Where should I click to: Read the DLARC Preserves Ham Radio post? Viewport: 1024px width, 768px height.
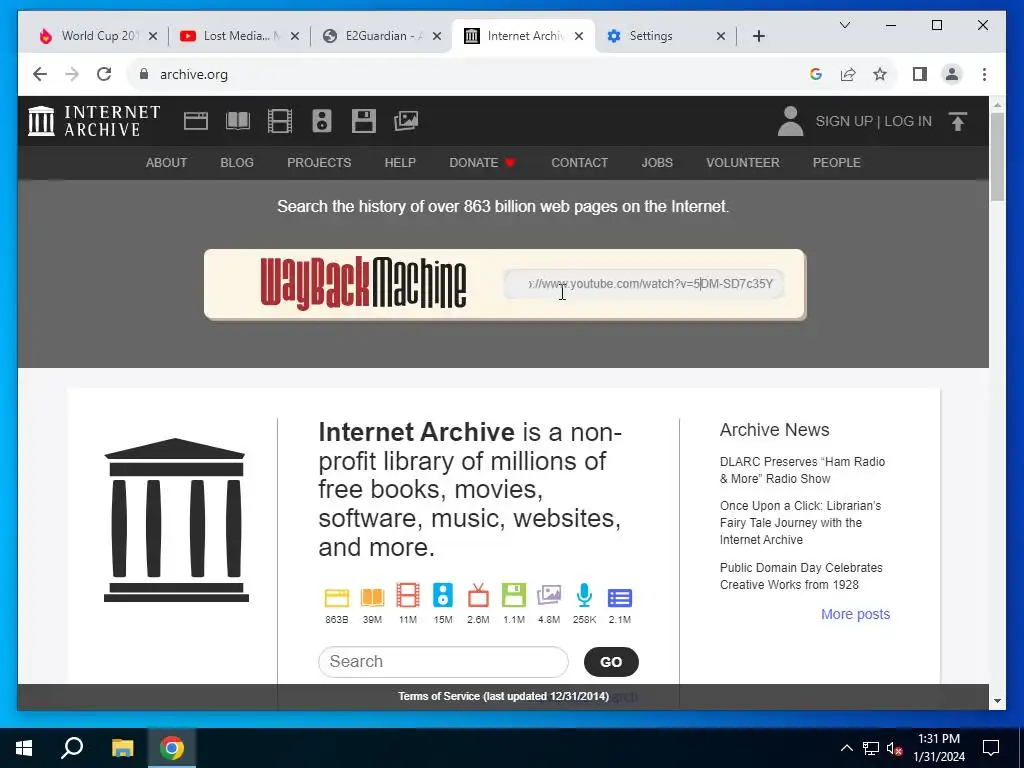tap(802, 470)
